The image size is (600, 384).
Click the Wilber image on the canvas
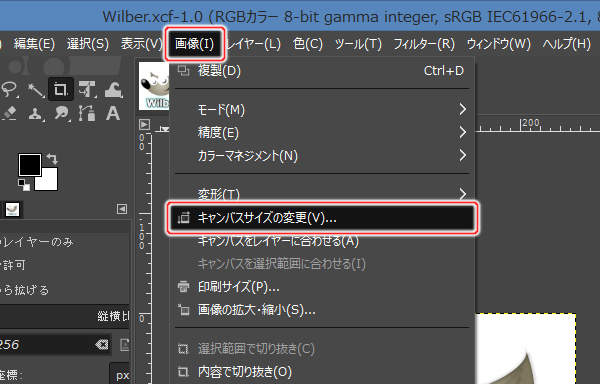[x=526, y=349]
